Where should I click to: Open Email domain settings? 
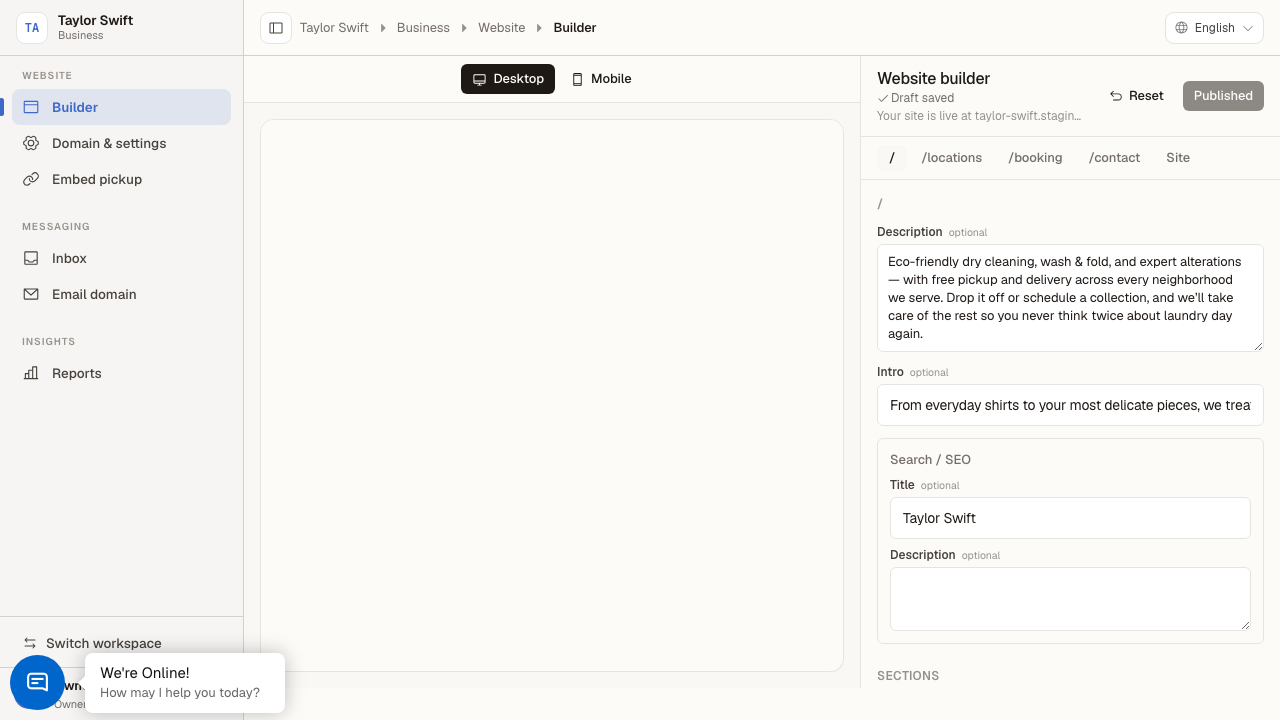[121, 294]
